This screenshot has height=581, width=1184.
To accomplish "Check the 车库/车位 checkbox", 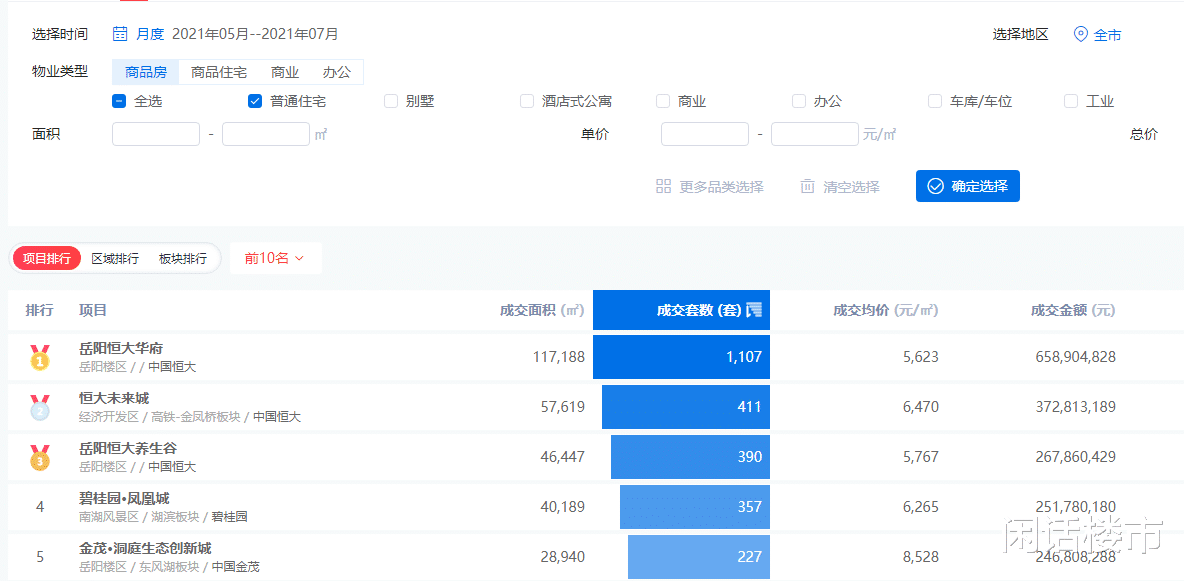I will pos(934,101).
